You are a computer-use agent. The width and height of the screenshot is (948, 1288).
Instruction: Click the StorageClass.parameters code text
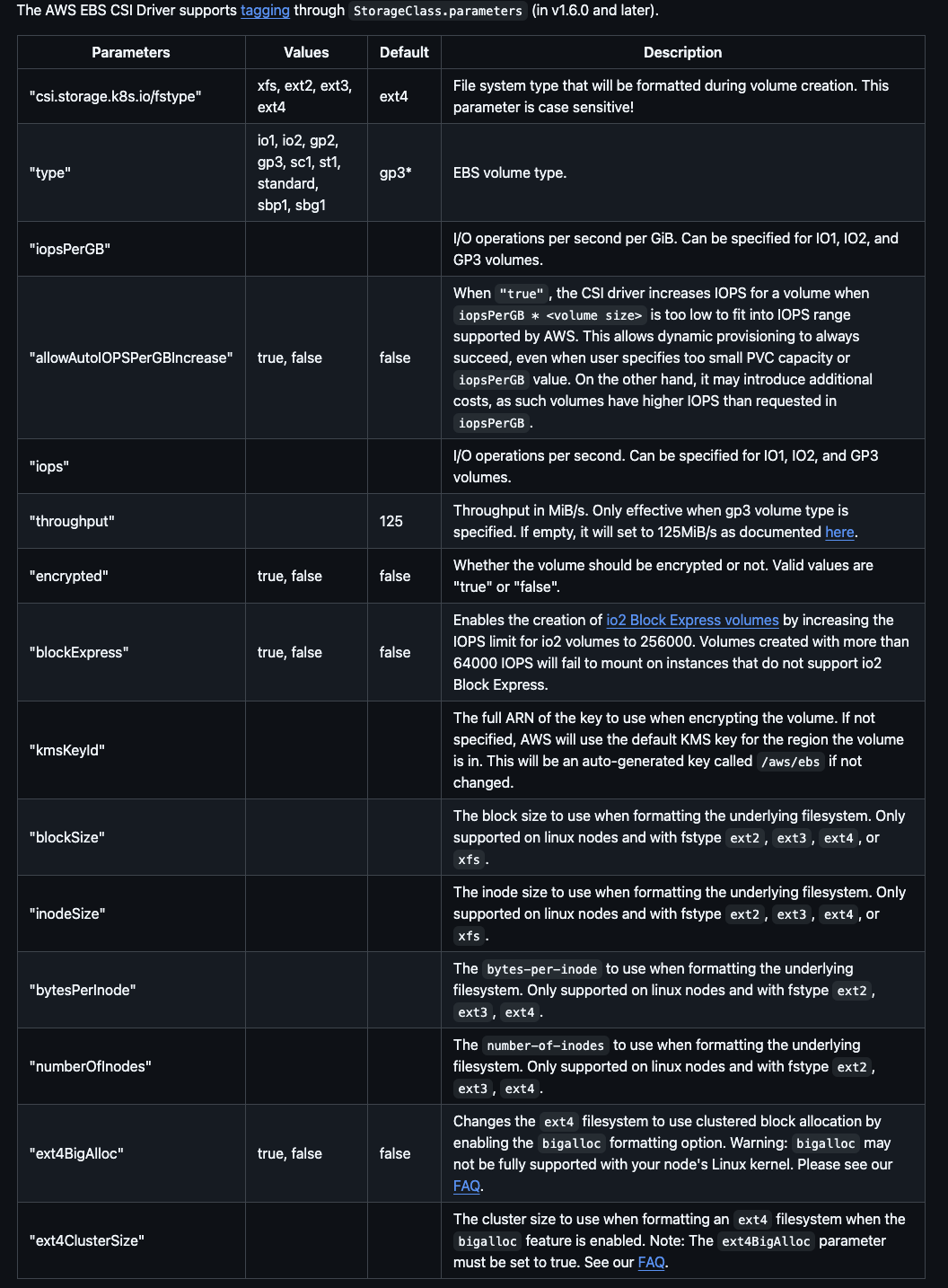[437, 11]
